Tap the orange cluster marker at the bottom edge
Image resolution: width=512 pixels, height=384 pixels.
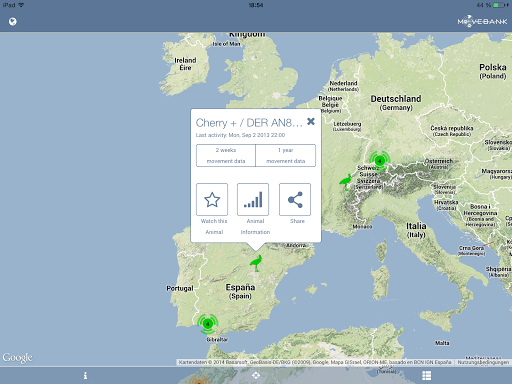(199, 380)
